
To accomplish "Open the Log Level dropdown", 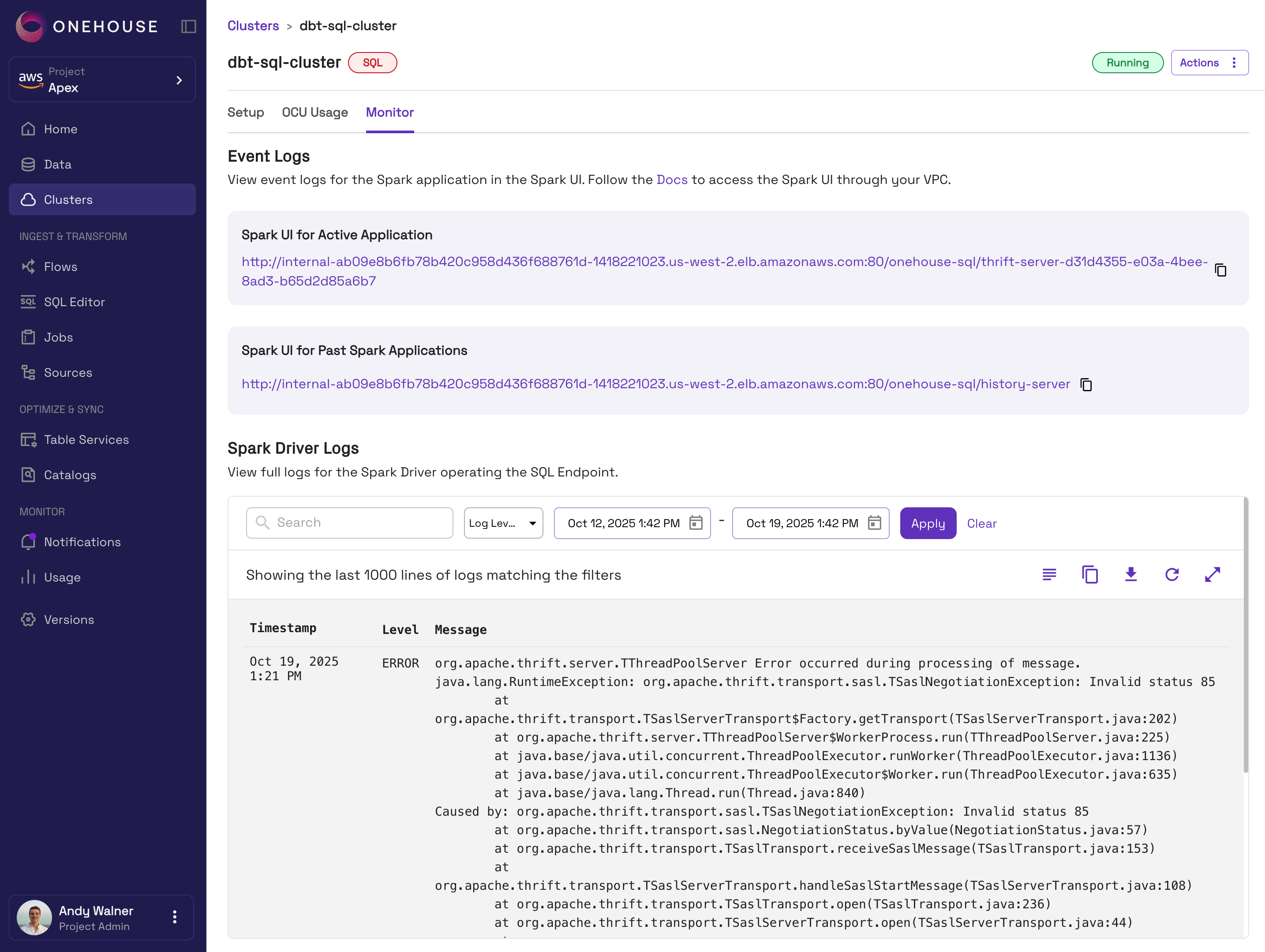I will pos(503,523).
